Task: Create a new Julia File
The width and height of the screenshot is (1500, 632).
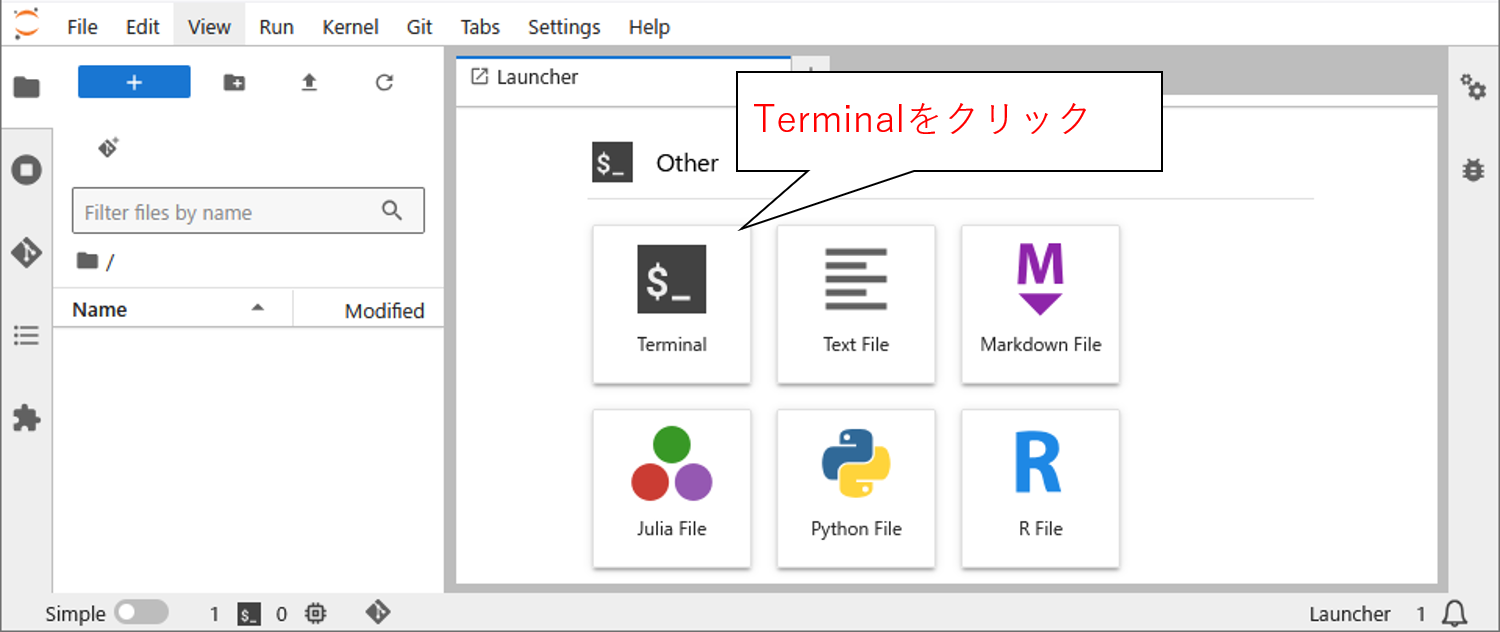Action: [x=672, y=488]
